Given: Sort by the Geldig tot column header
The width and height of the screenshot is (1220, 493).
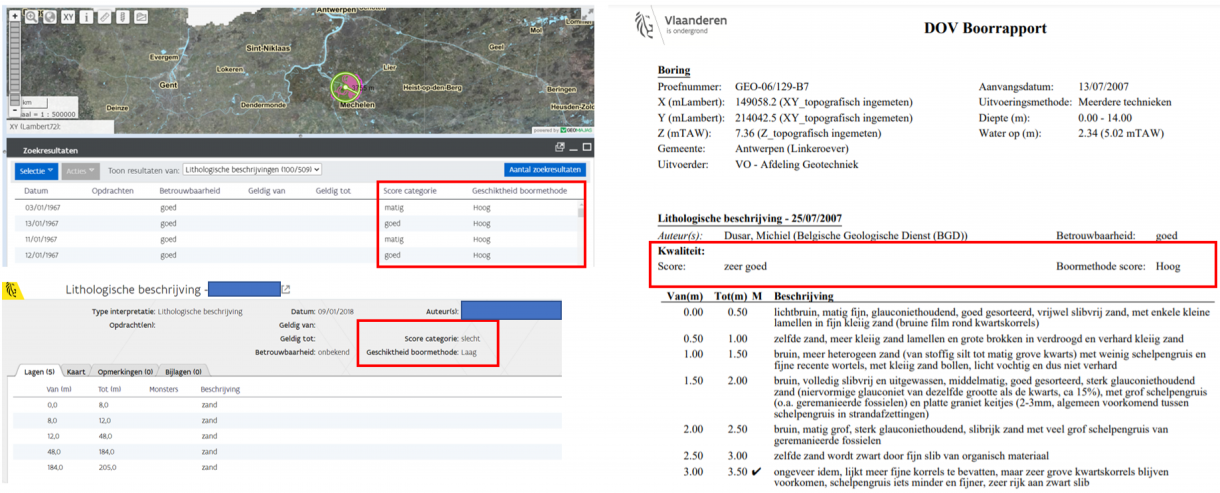Looking at the screenshot, I should pyautogui.click(x=333, y=191).
